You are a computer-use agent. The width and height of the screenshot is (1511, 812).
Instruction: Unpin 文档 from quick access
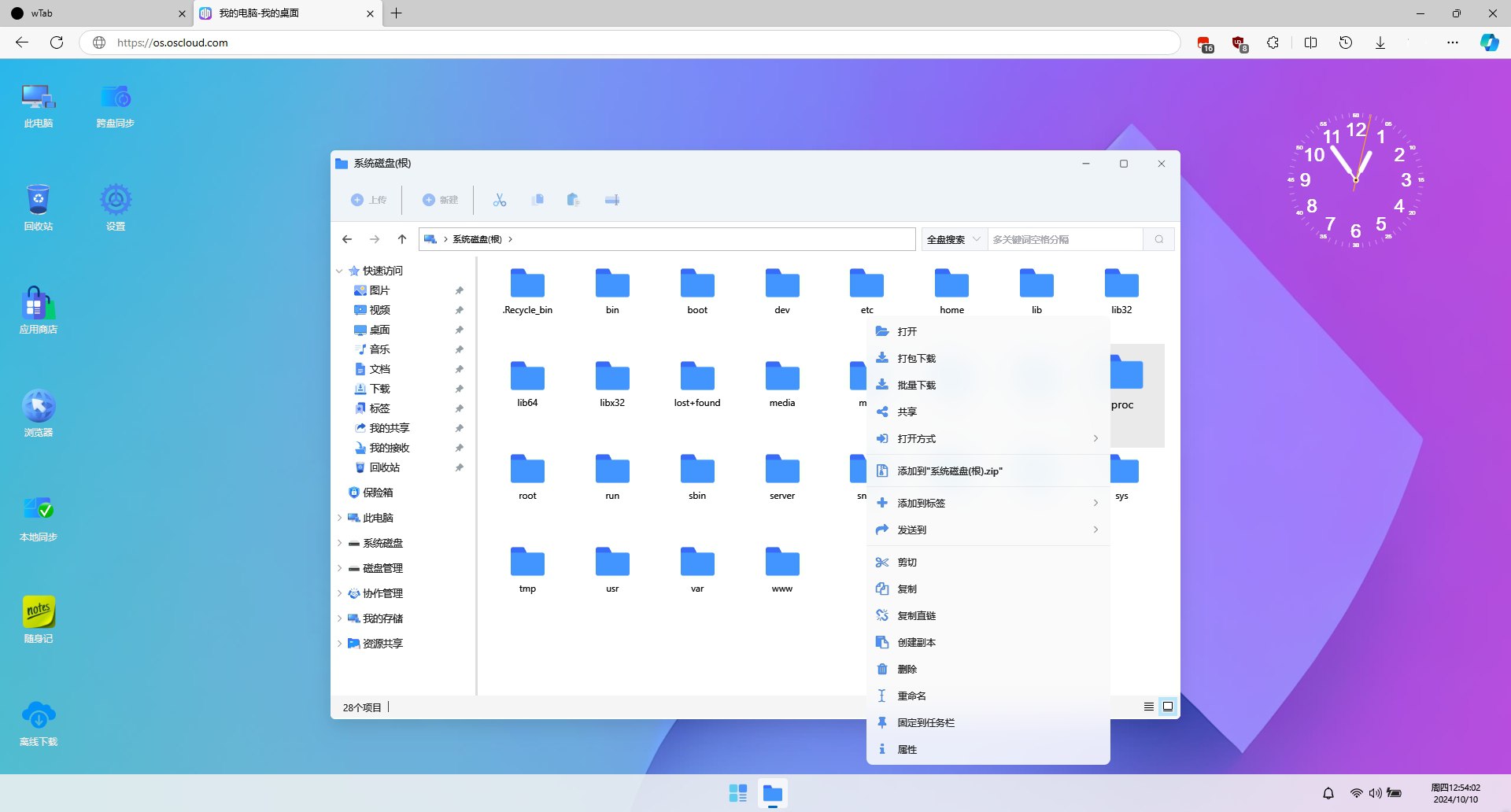[x=460, y=369]
